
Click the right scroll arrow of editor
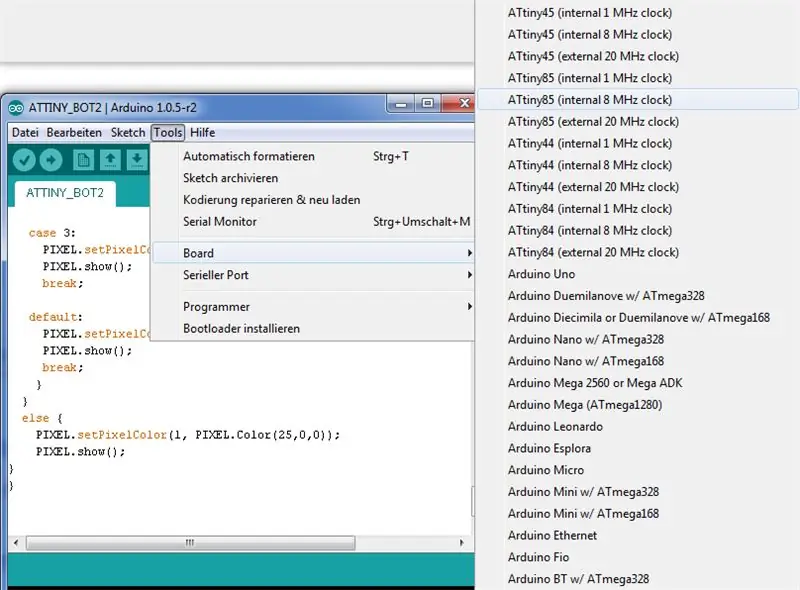point(462,543)
